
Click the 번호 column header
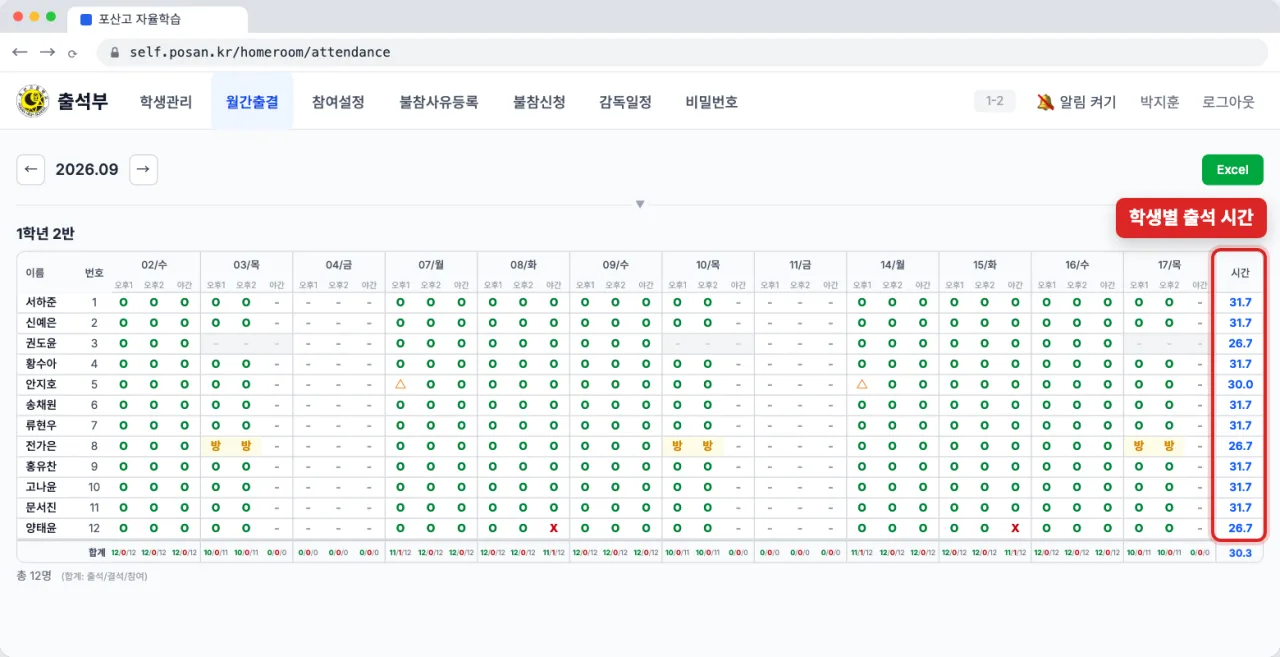(94, 273)
